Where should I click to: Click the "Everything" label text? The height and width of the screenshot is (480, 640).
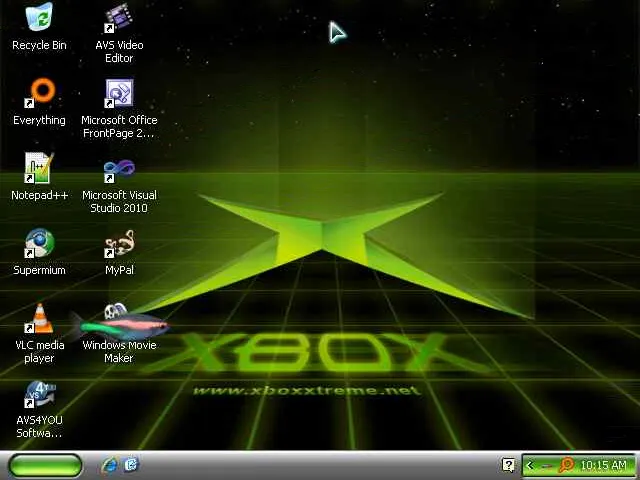pos(39,120)
